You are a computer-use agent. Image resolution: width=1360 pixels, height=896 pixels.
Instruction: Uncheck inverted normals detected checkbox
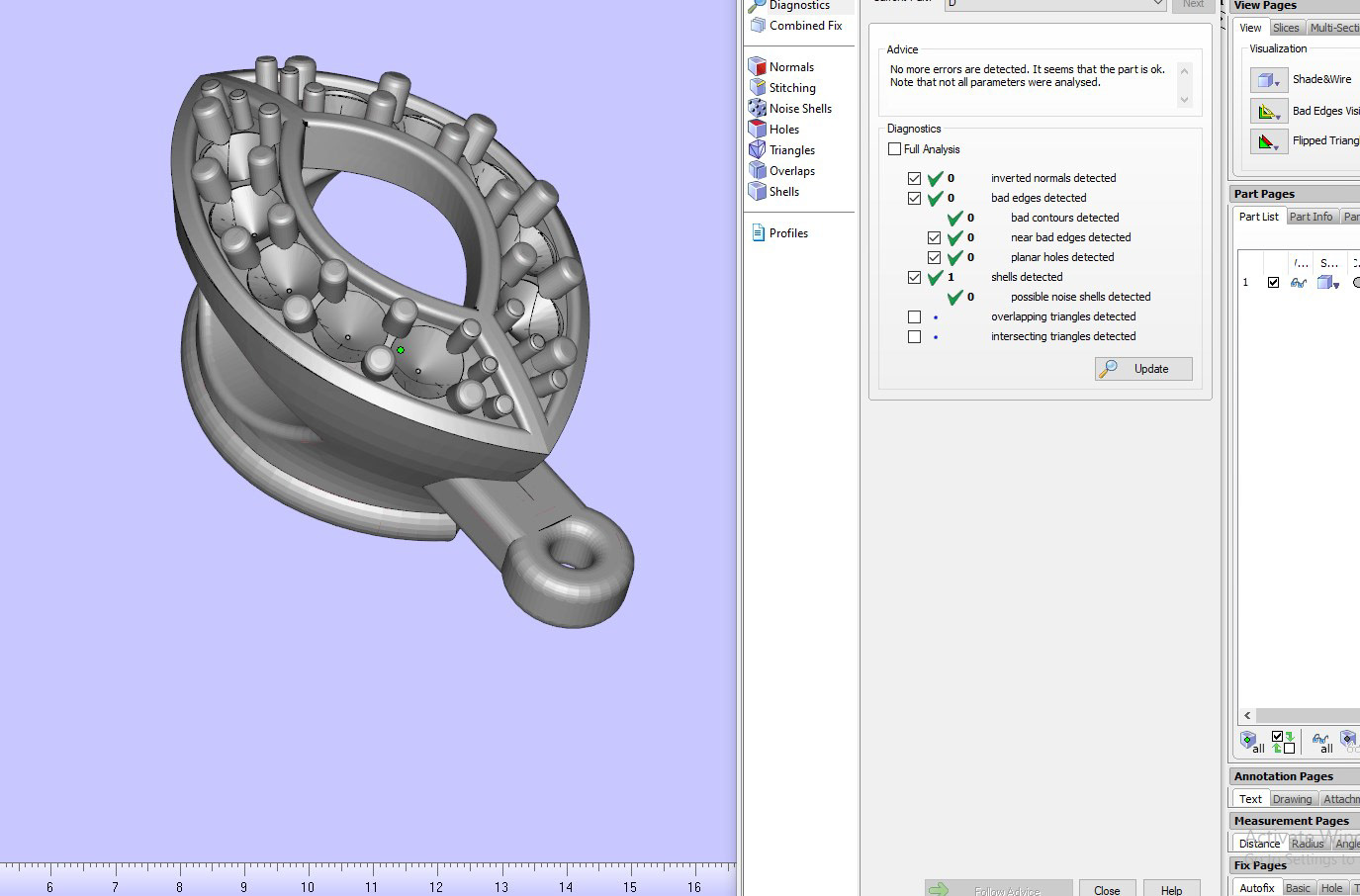click(x=914, y=179)
